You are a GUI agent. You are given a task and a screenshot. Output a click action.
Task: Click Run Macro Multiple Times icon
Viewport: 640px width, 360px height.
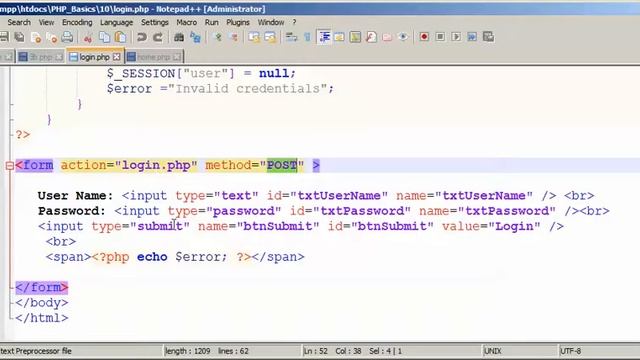click(472, 37)
